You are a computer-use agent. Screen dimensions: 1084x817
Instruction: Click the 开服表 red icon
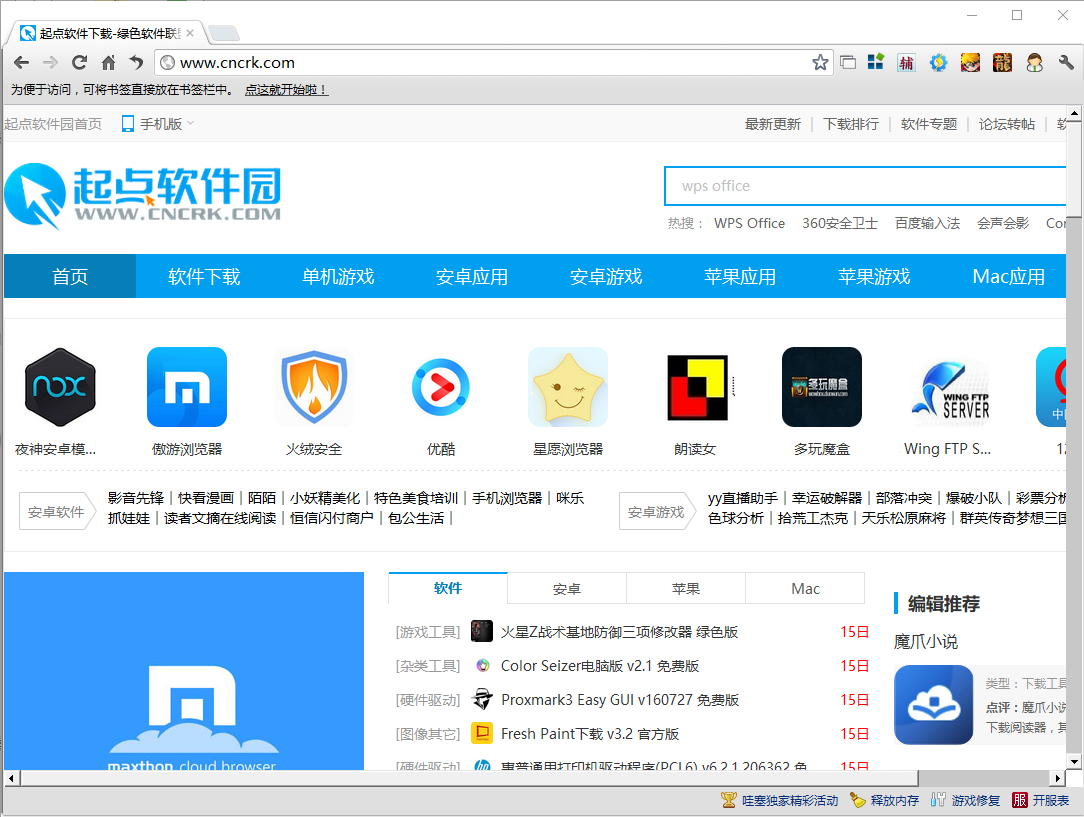[x=1020, y=800]
